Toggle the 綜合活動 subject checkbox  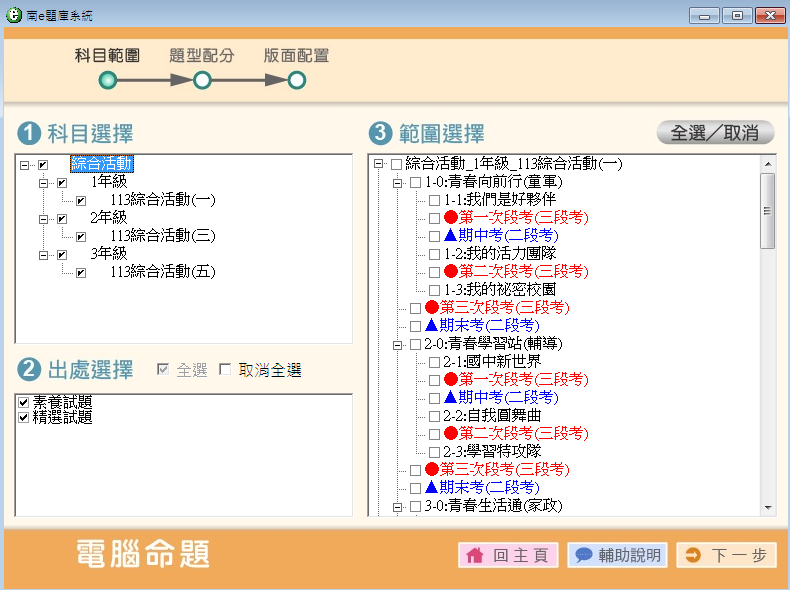(x=43, y=165)
